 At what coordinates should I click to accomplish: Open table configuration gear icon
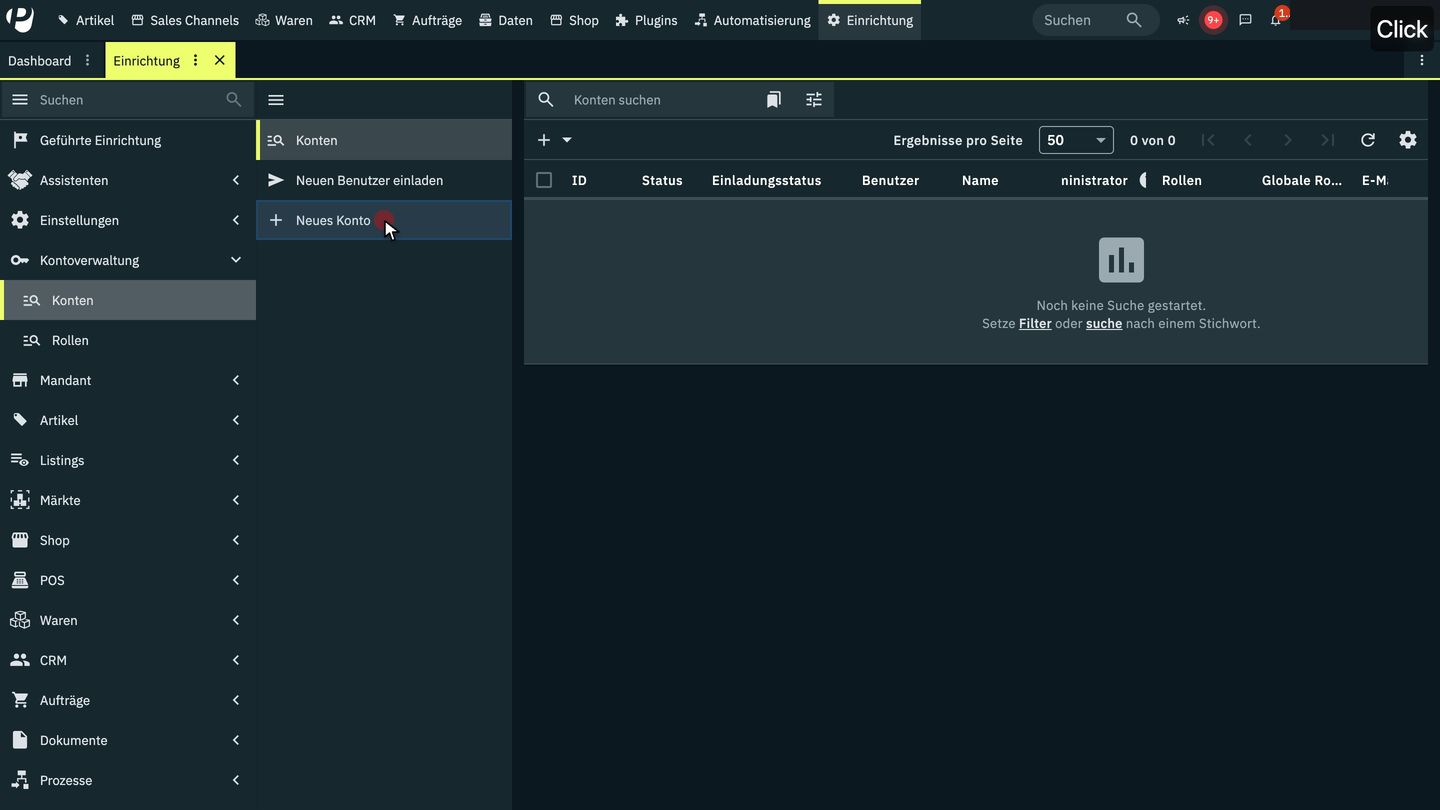click(x=1408, y=140)
